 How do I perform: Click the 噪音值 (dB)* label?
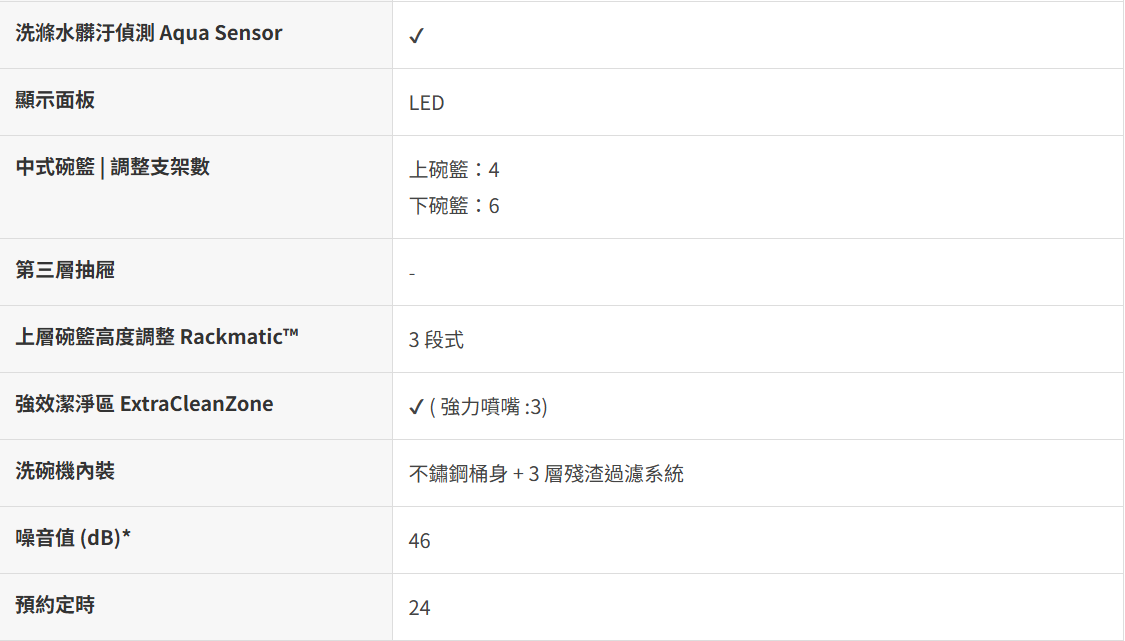pyautogui.click(x=74, y=538)
